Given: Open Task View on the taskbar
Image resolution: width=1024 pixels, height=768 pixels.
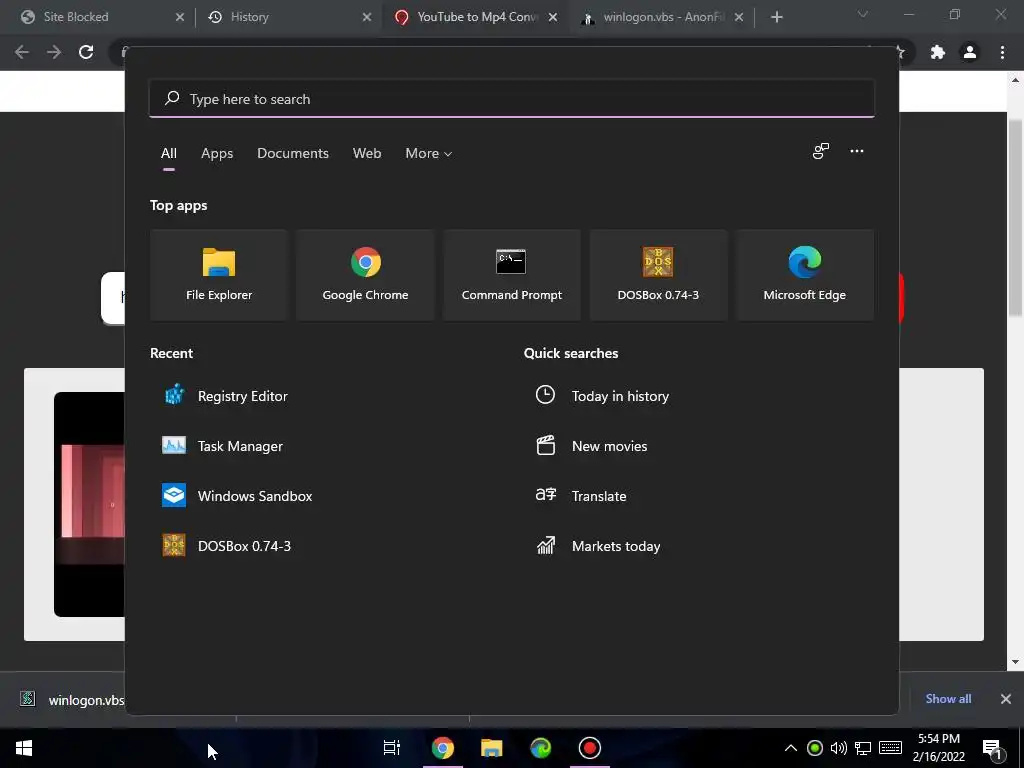Looking at the screenshot, I should (x=392, y=748).
